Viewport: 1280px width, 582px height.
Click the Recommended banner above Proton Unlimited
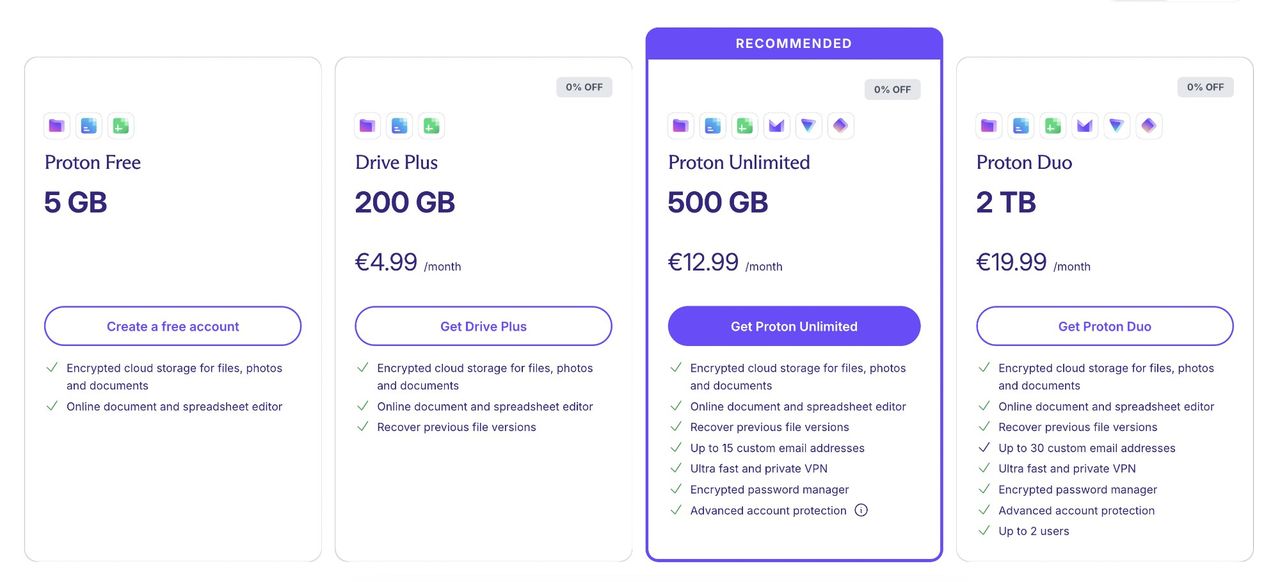coord(794,44)
